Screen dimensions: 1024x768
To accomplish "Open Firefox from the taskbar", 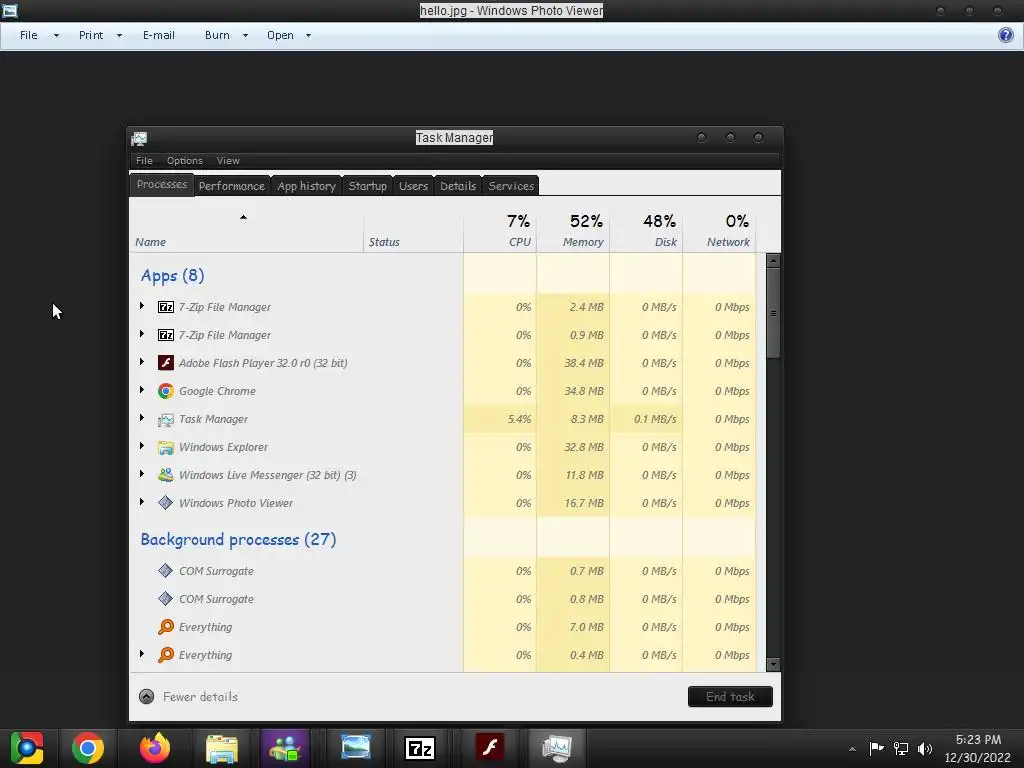I will (155, 748).
